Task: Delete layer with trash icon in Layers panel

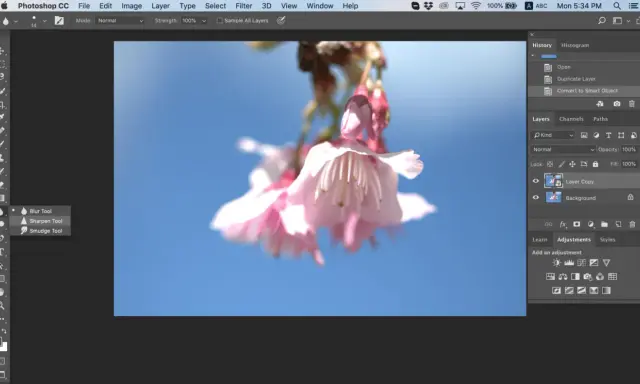Action: pyautogui.click(x=632, y=224)
